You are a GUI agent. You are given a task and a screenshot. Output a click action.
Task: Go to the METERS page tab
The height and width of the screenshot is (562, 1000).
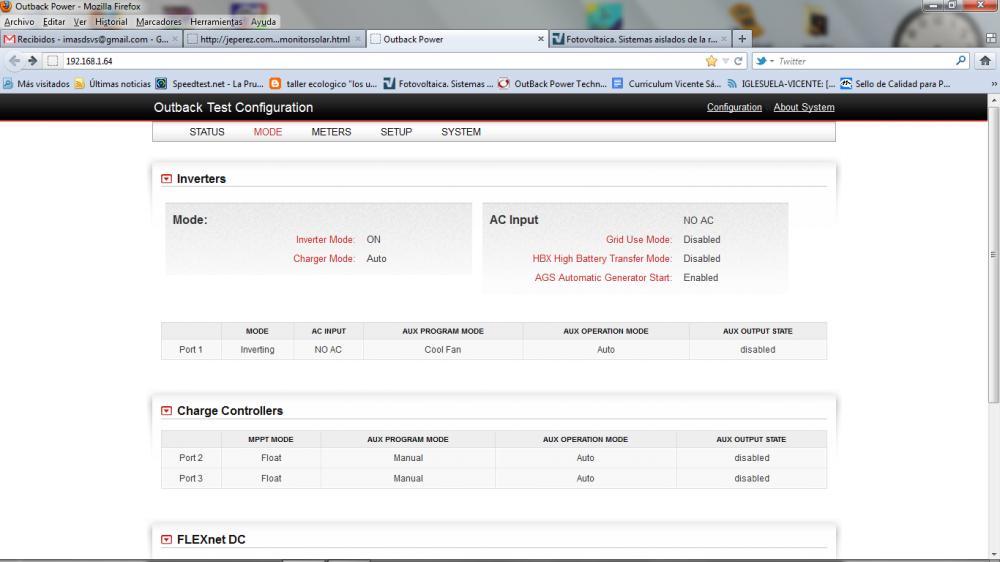331,132
